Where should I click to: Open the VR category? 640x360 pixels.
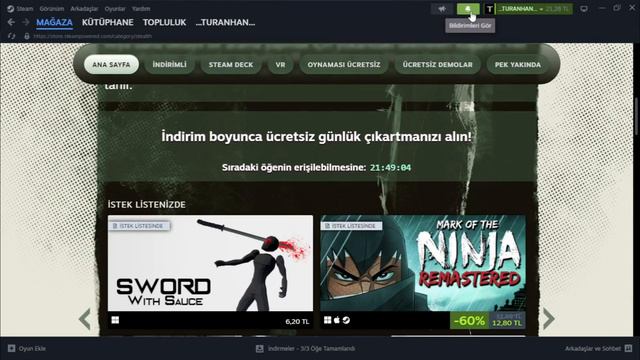[x=280, y=64]
